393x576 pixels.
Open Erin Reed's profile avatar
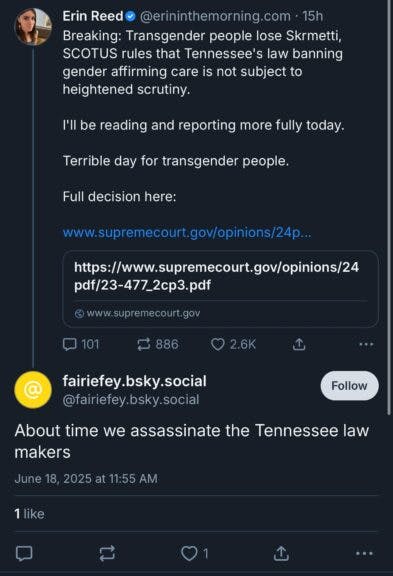33,27
